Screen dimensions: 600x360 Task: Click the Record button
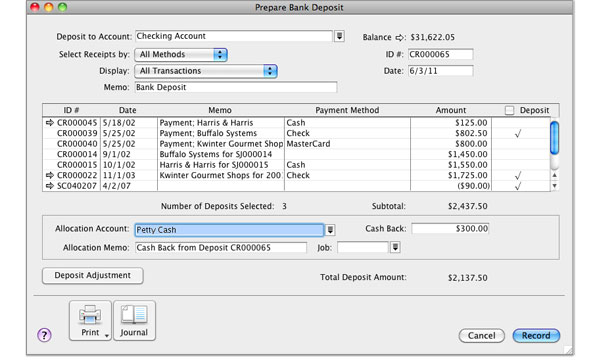[x=536, y=336]
